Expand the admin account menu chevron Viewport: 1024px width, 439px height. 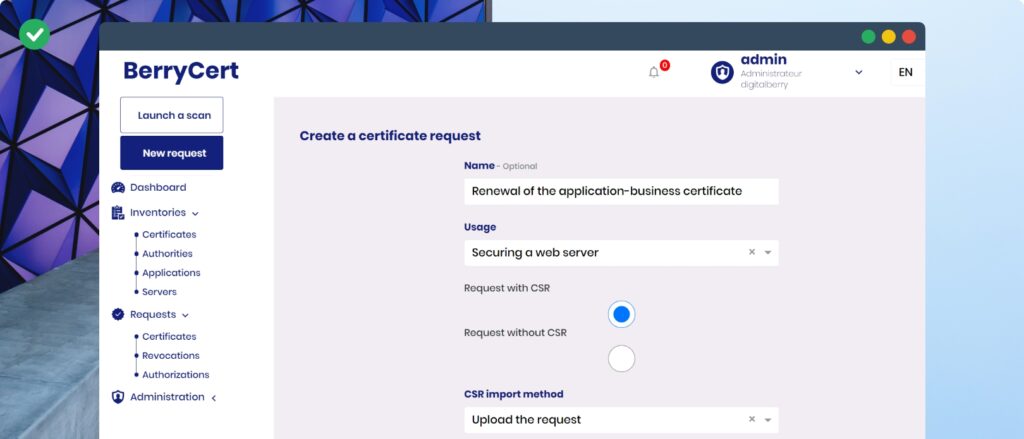[858, 72]
